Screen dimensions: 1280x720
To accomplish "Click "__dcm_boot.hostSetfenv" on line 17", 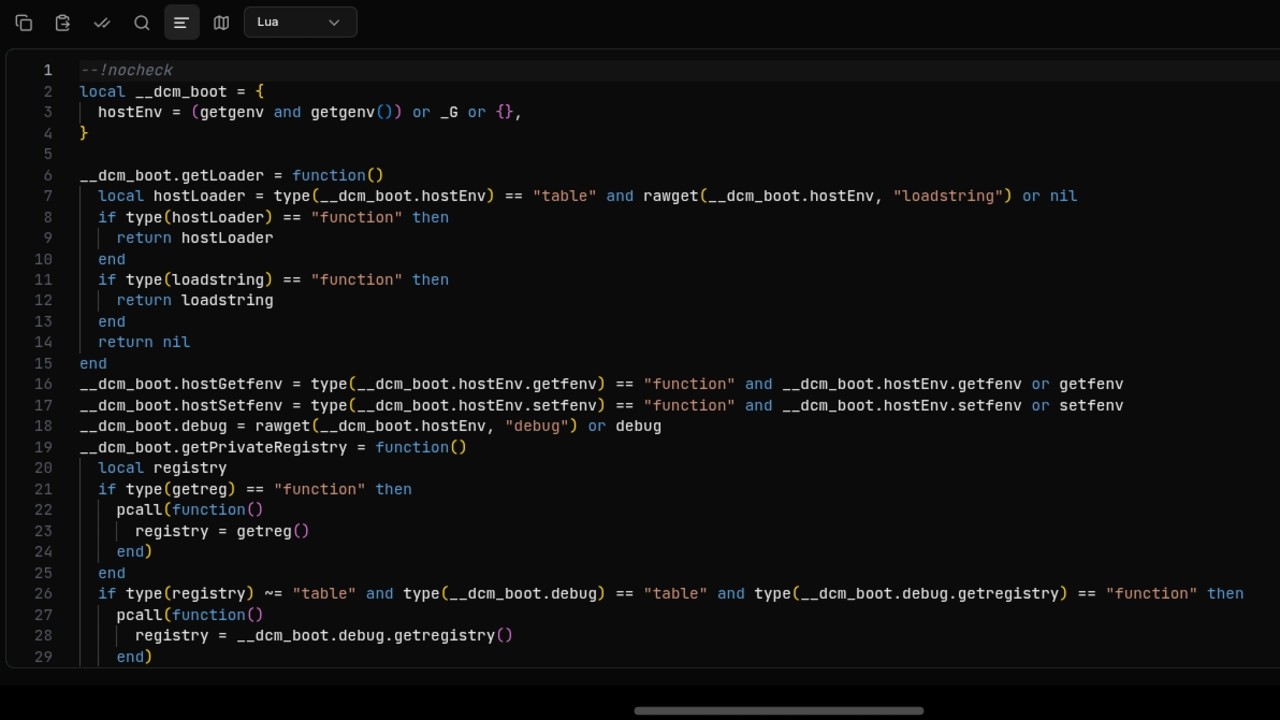I will (x=181, y=405).
